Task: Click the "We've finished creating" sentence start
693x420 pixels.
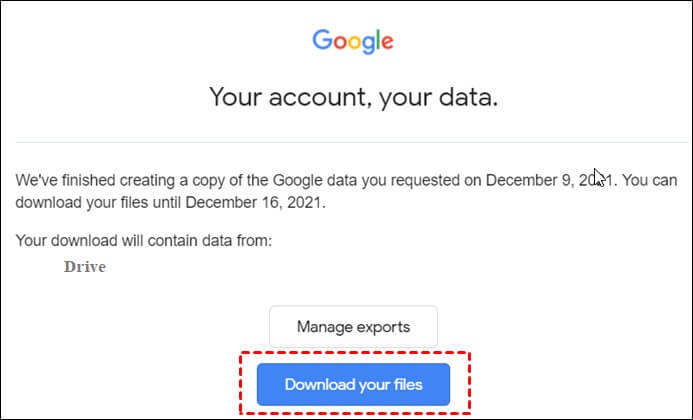Action: (82, 180)
